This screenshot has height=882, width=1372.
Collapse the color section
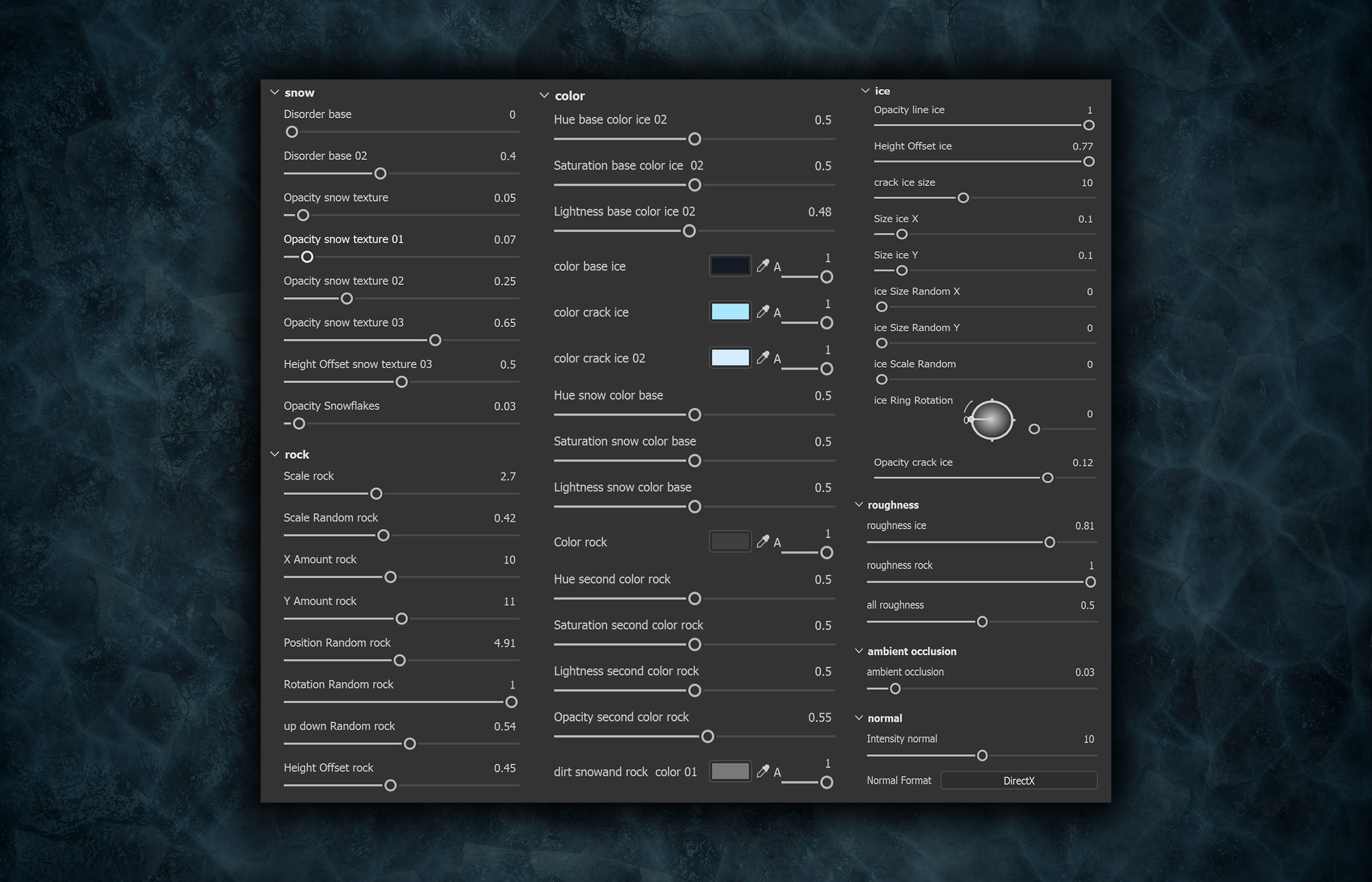pyautogui.click(x=544, y=96)
